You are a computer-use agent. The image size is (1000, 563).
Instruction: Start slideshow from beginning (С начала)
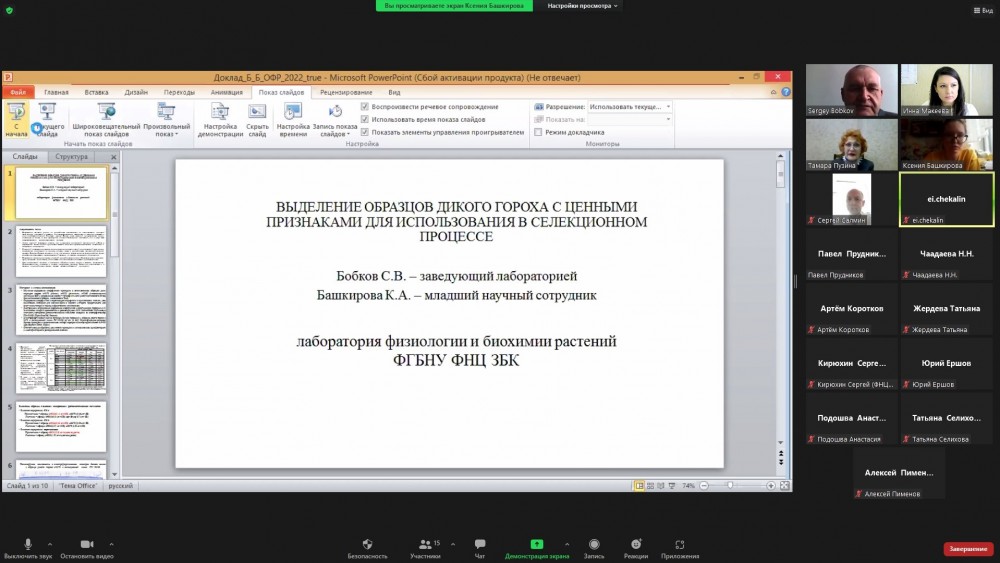16,118
